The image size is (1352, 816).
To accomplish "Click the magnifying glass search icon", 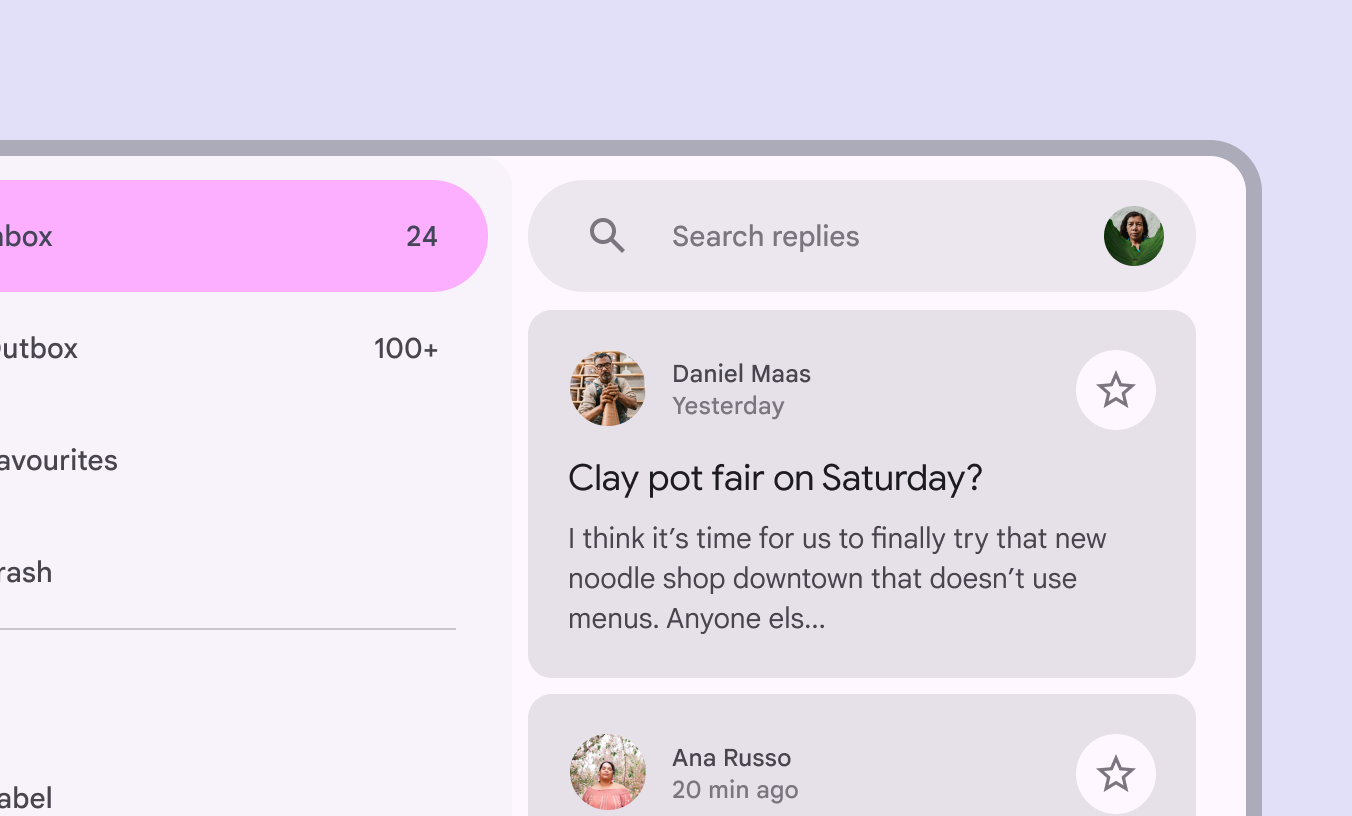I will pyautogui.click(x=607, y=236).
